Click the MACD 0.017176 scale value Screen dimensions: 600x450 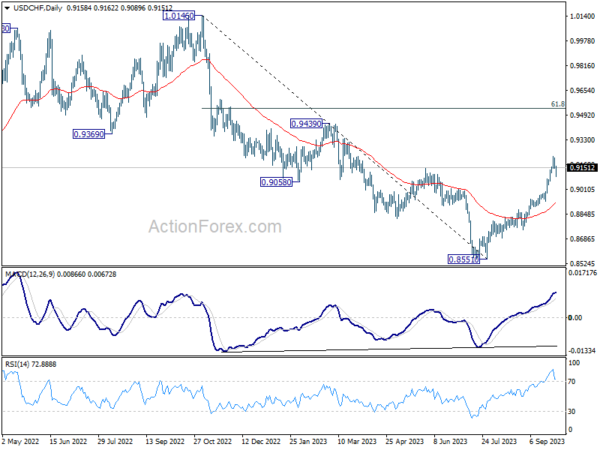pos(583,273)
